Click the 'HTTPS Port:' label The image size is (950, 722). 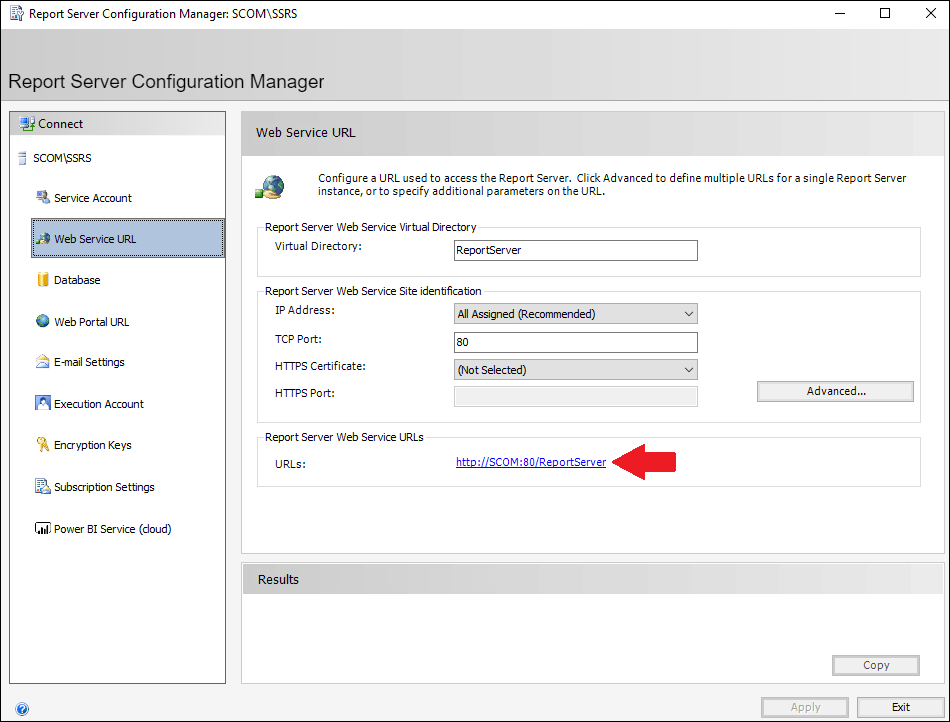tap(305, 393)
